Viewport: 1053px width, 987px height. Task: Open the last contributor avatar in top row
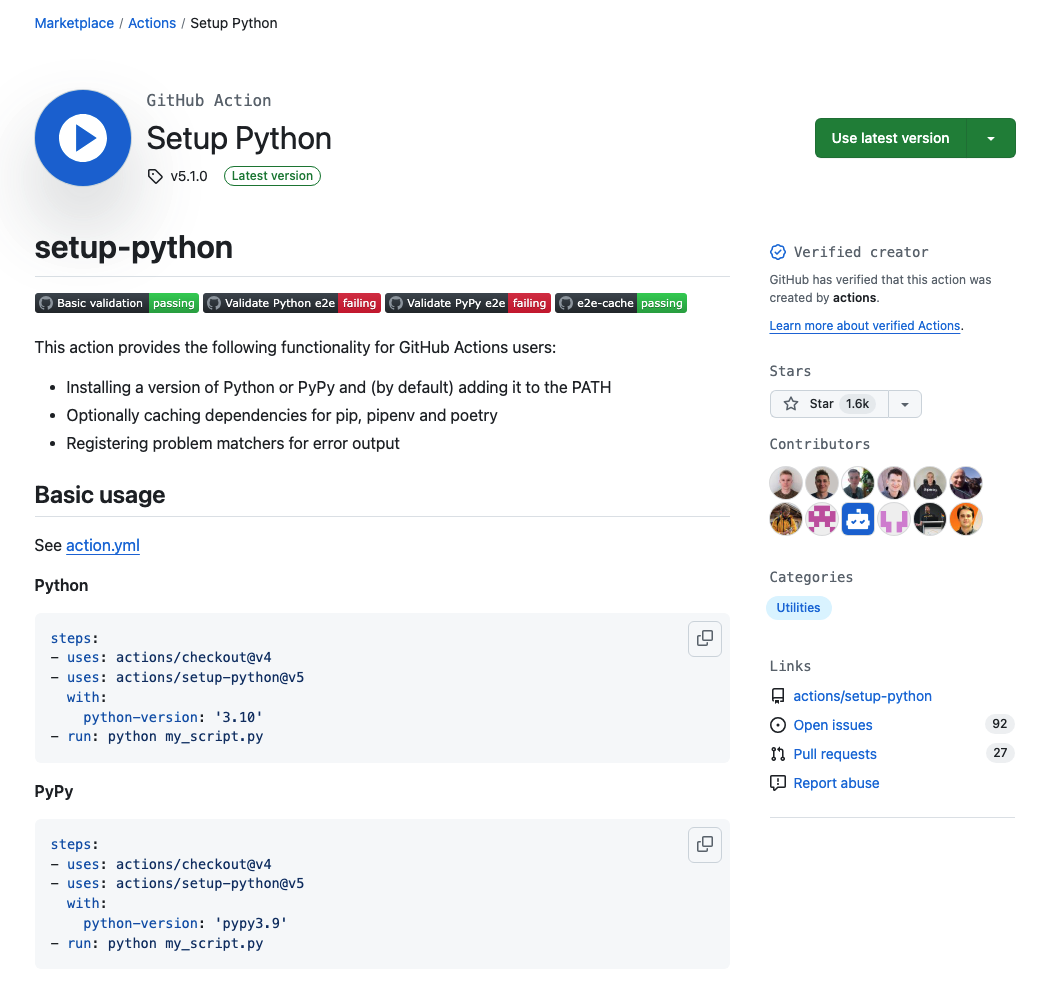point(966,483)
